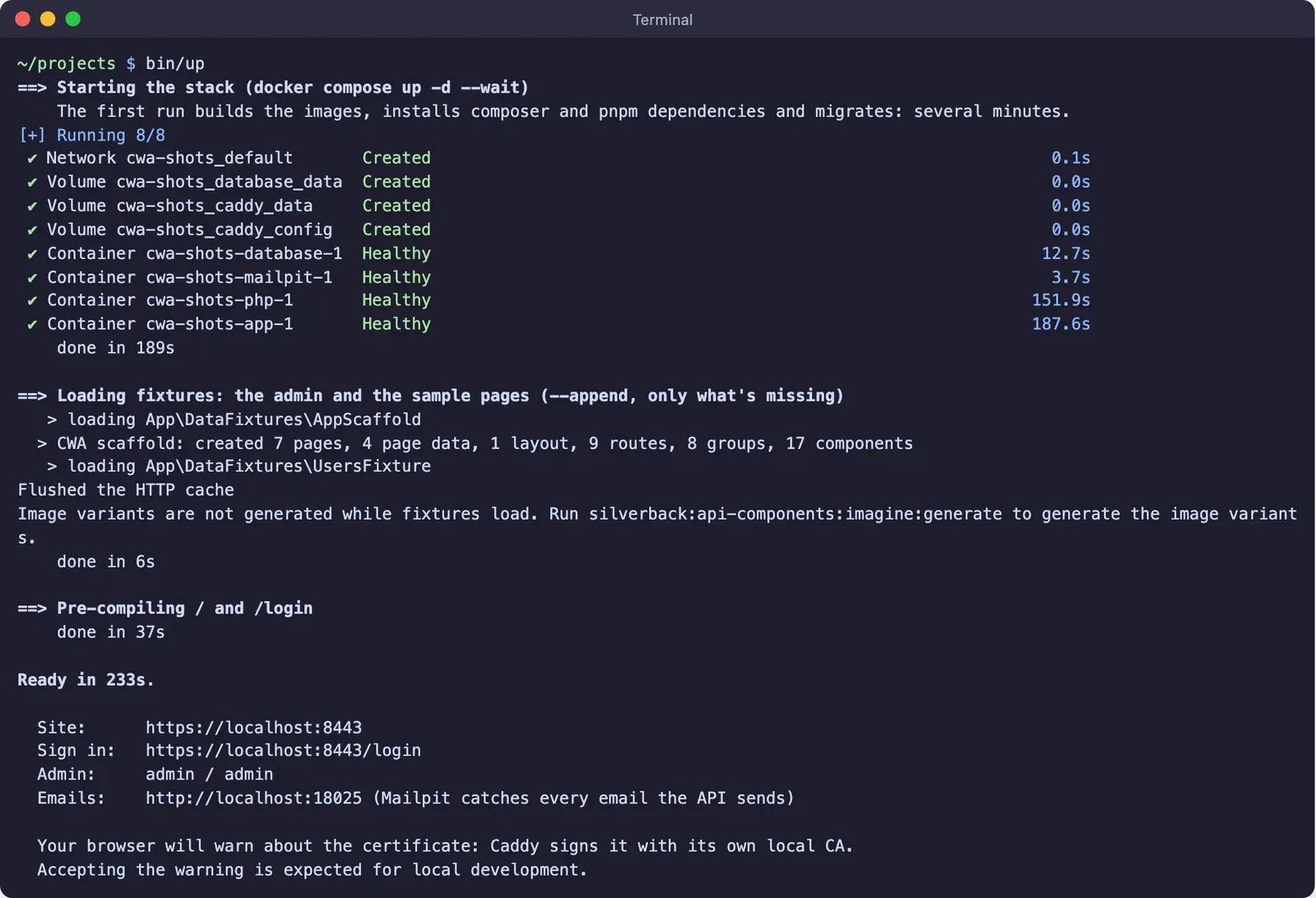Click the 'done in 6s' line
This screenshot has height=898, width=1316.
click(106, 562)
